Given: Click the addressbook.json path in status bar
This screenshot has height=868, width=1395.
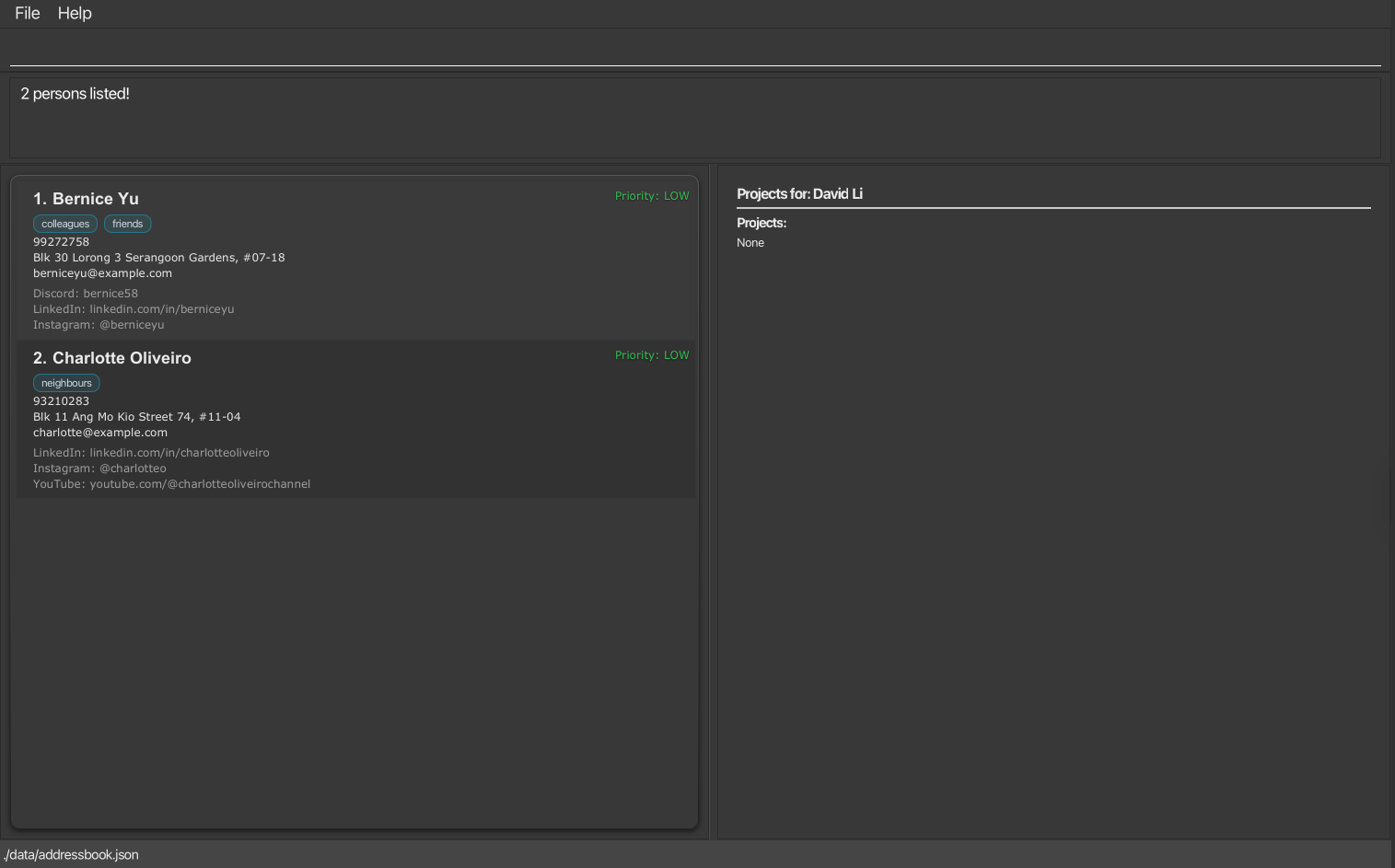Looking at the screenshot, I should tap(73, 854).
